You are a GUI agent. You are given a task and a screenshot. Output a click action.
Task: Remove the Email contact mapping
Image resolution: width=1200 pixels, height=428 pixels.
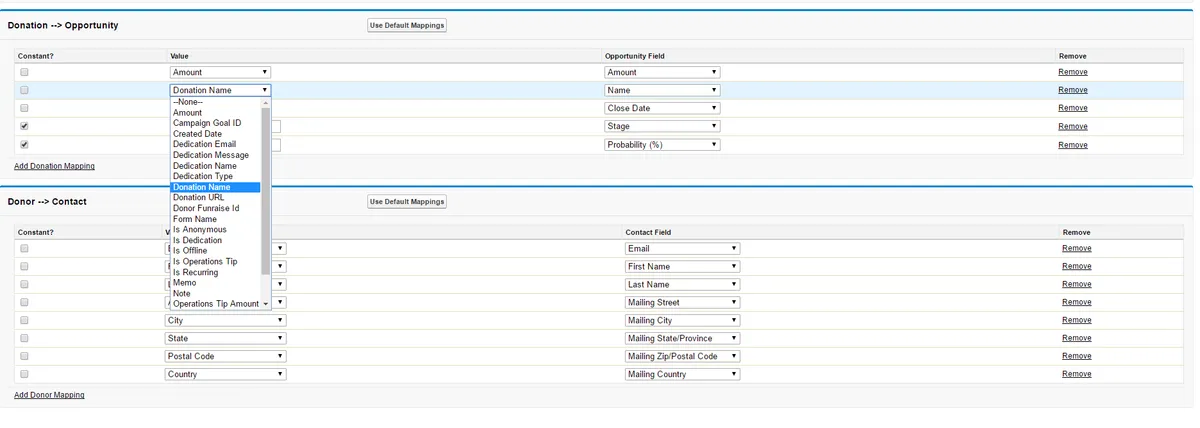[x=1077, y=248]
